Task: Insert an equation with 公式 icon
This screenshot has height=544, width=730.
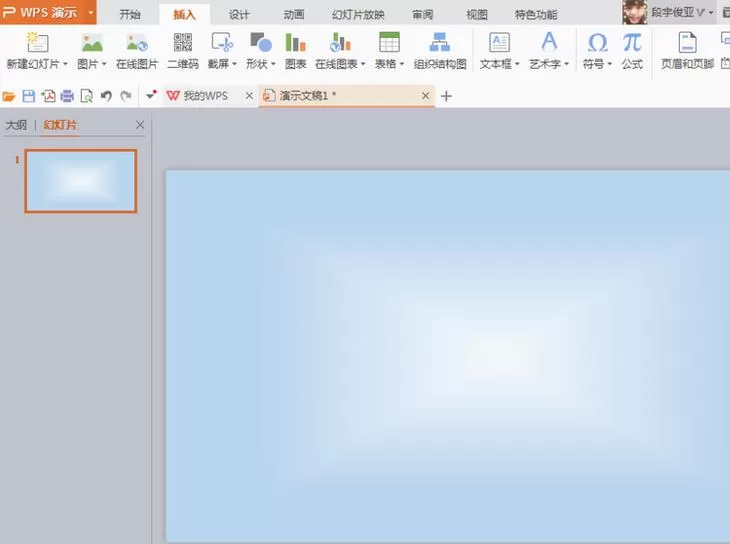Action: coord(632,42)
